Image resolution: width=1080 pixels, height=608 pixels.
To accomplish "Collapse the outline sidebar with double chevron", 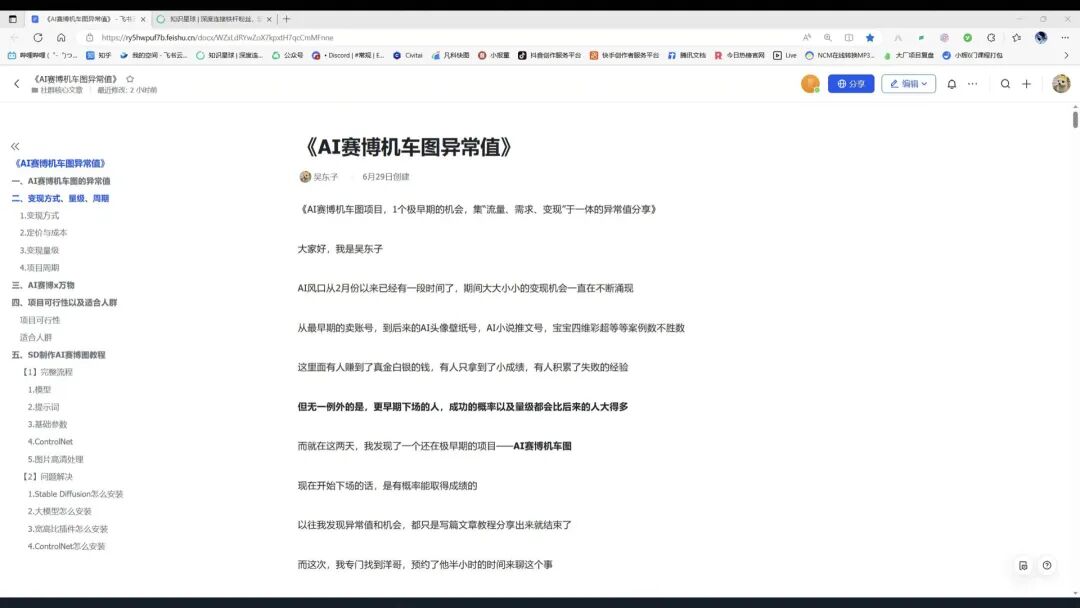I will coord(15,146).
